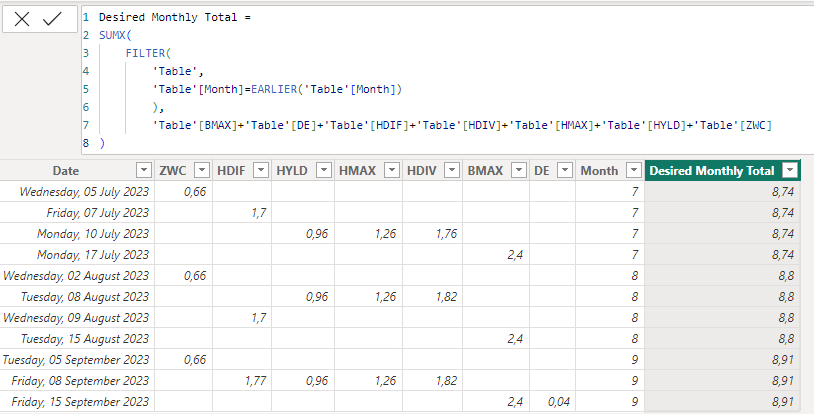The width and height of the screenshot is (814, 414).
Task: Click the cell Wednesday, 09 August 2023
Action: pyautogui.click(x=77, y=317)
